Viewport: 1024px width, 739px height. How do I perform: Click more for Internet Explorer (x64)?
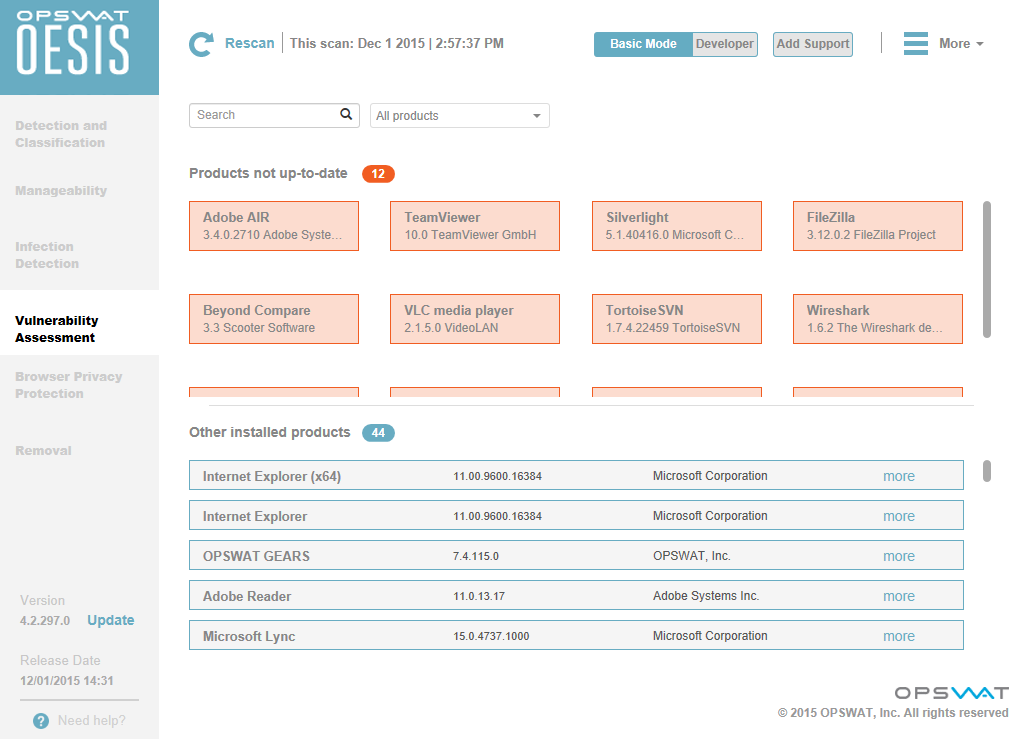(x=899, y=477)
